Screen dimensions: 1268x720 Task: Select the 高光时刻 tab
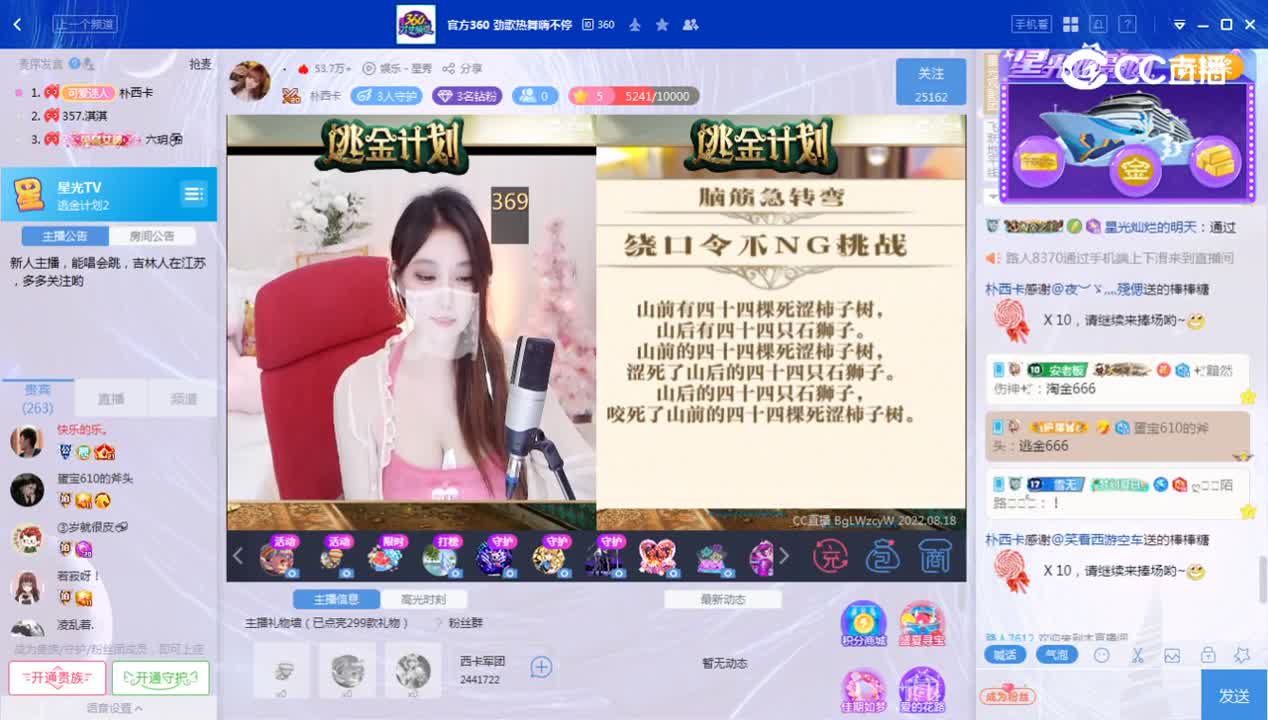(423, 599)
